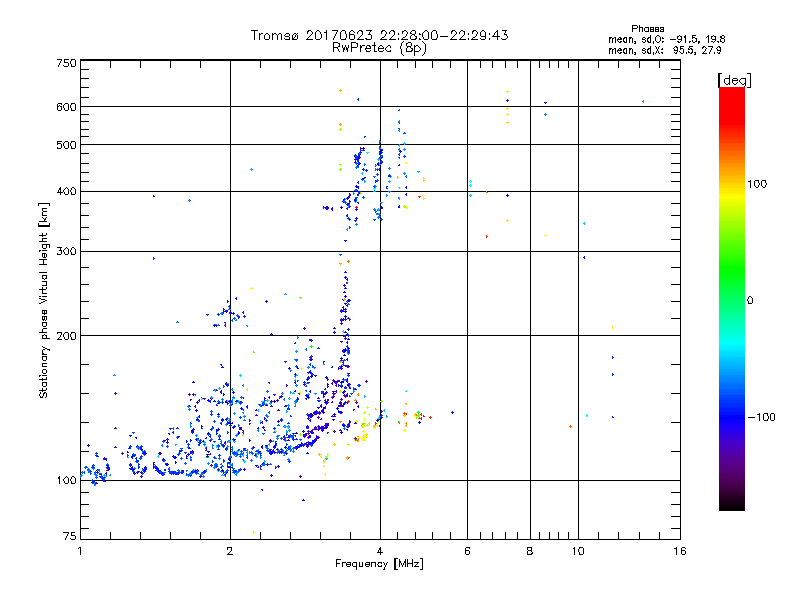Click y-axis tick label '600'
Screen dimensions: 800x600
[66, 107]
